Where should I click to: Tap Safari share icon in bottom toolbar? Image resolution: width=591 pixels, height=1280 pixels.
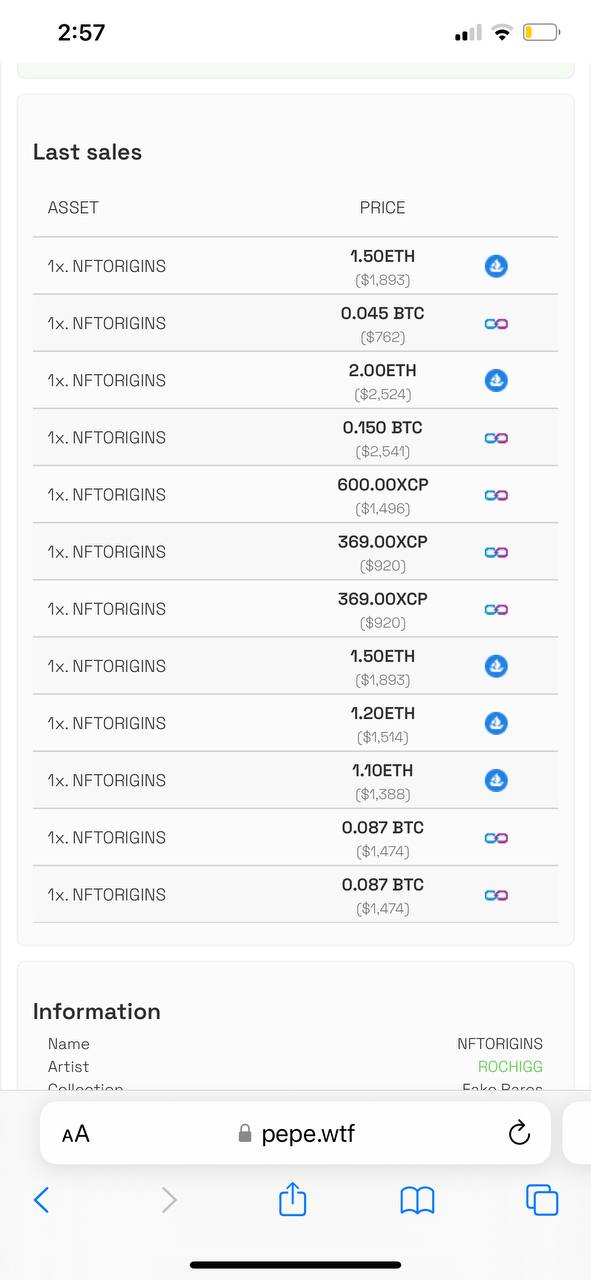coord(292,1198)
